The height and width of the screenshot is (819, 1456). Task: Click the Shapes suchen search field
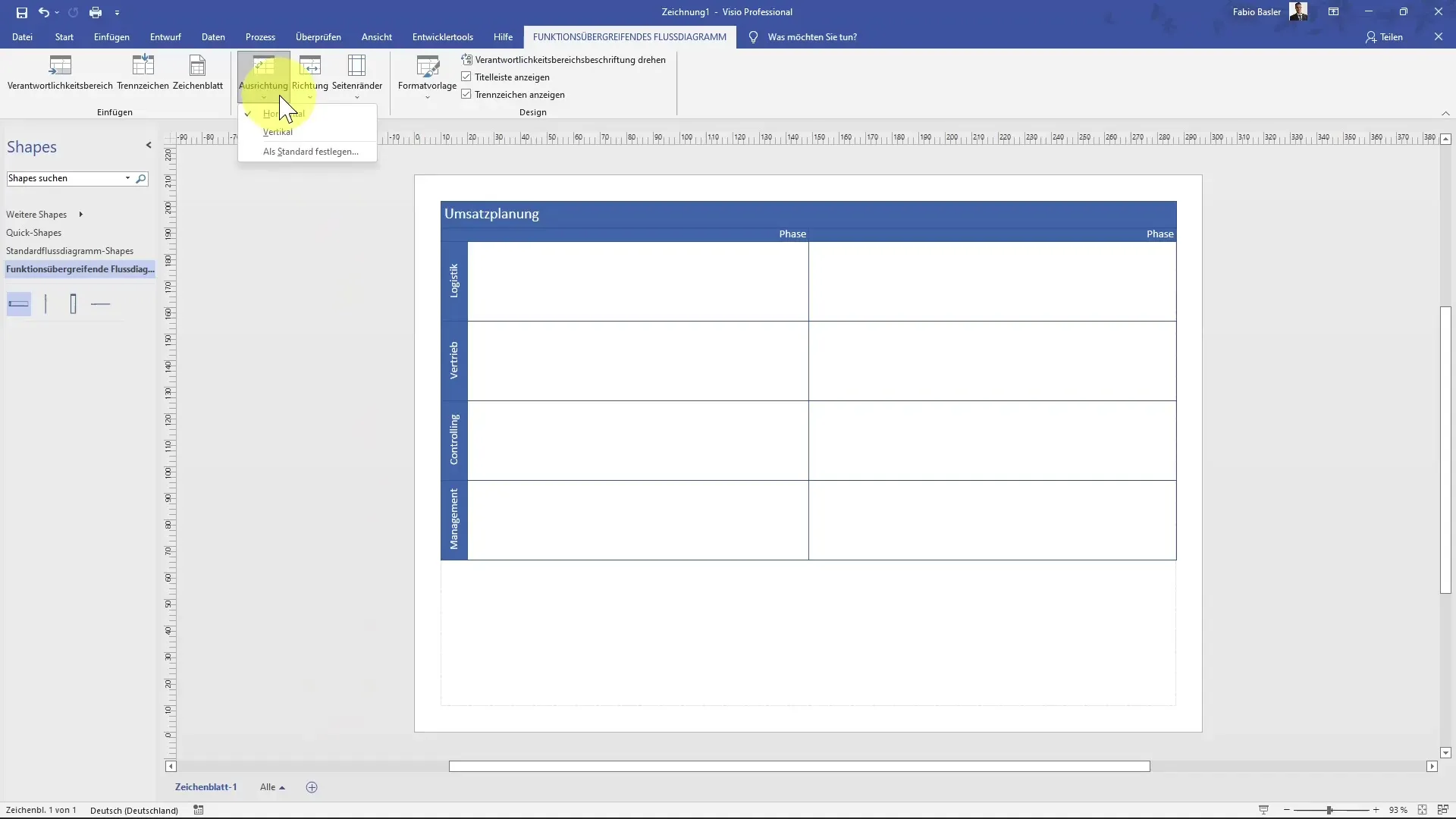(x=64, y=178)
